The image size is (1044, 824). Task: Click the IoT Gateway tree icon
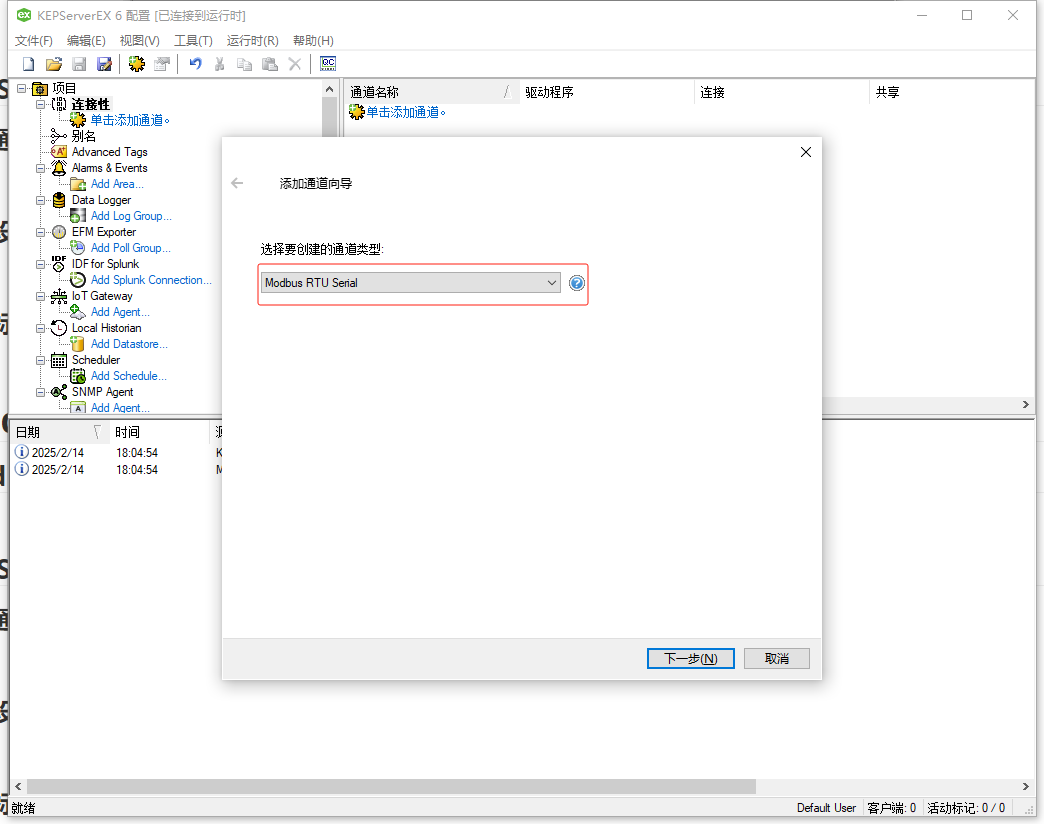click(59, 296)
